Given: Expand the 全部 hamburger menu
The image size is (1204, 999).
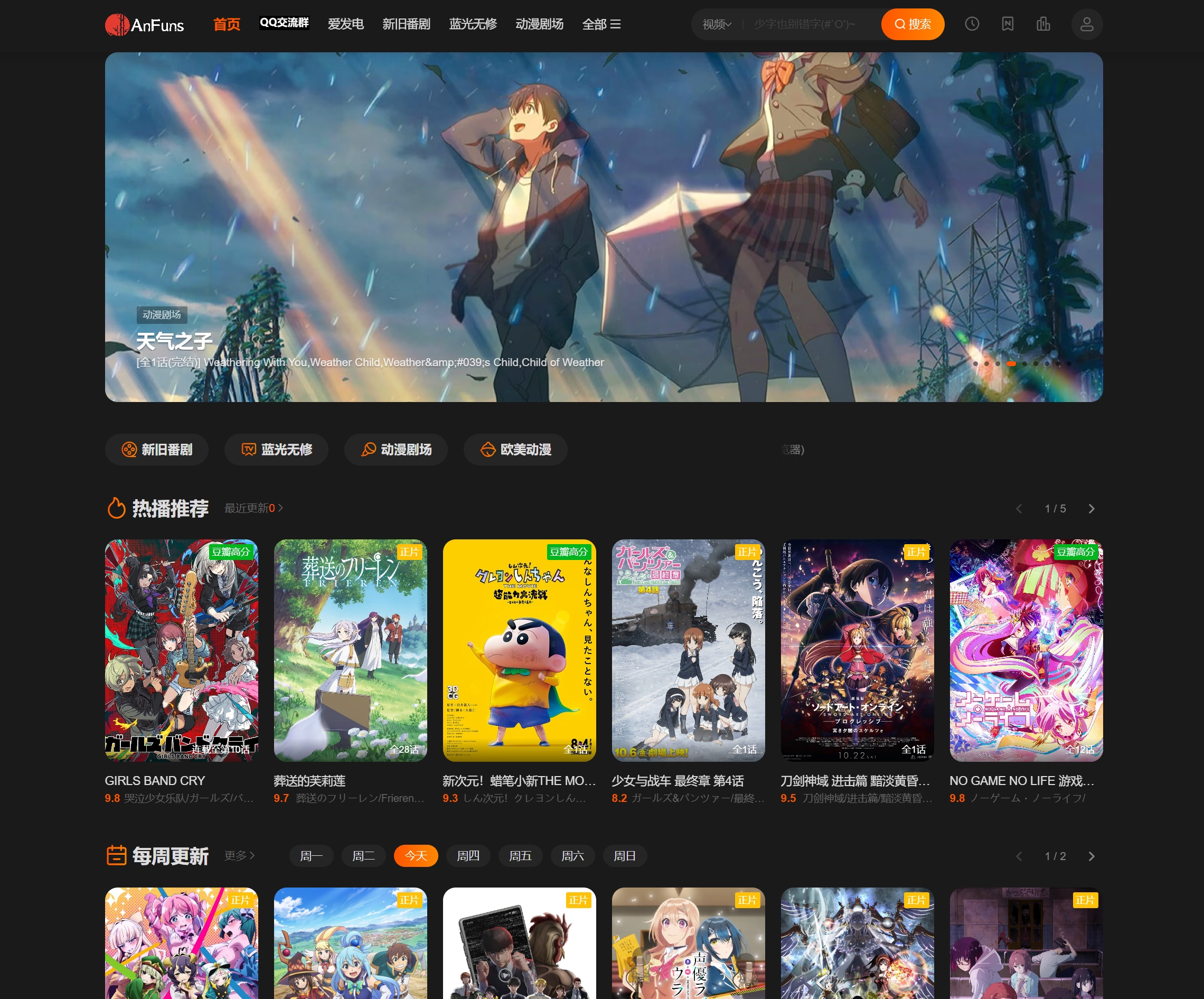Looking at the screenshot, I should [x=601, y=24].
